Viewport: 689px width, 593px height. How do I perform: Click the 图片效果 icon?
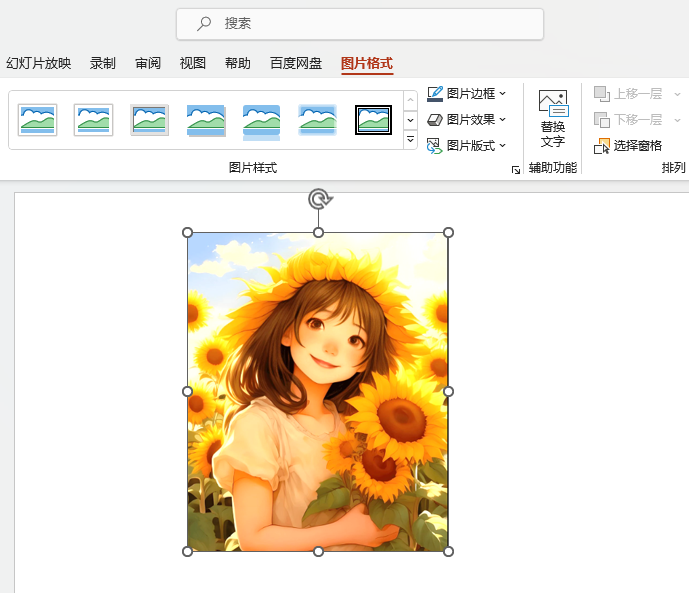point(435,119)
